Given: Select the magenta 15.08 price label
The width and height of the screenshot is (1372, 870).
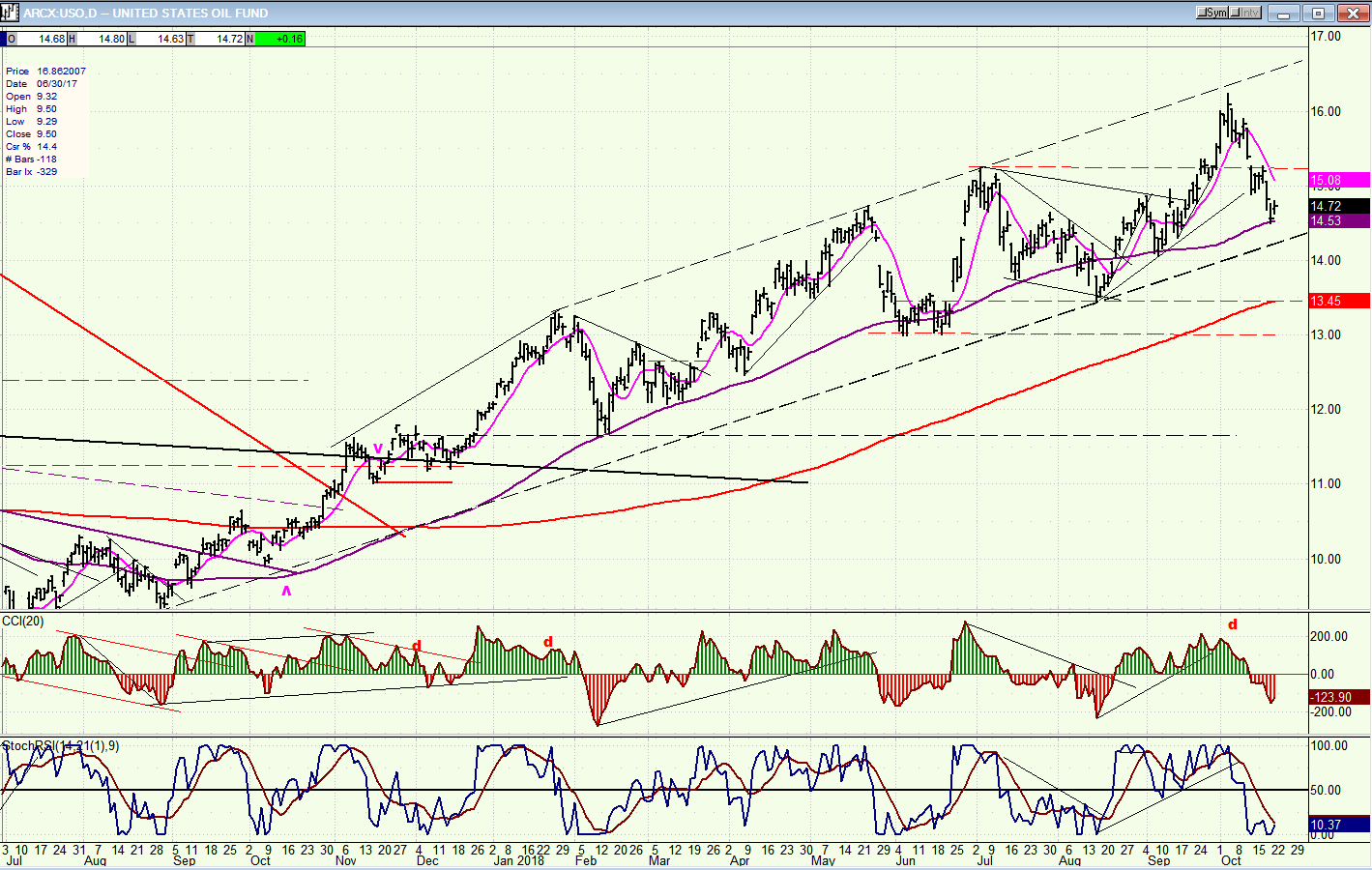Looking at the screenshot, I should 1338,180.
